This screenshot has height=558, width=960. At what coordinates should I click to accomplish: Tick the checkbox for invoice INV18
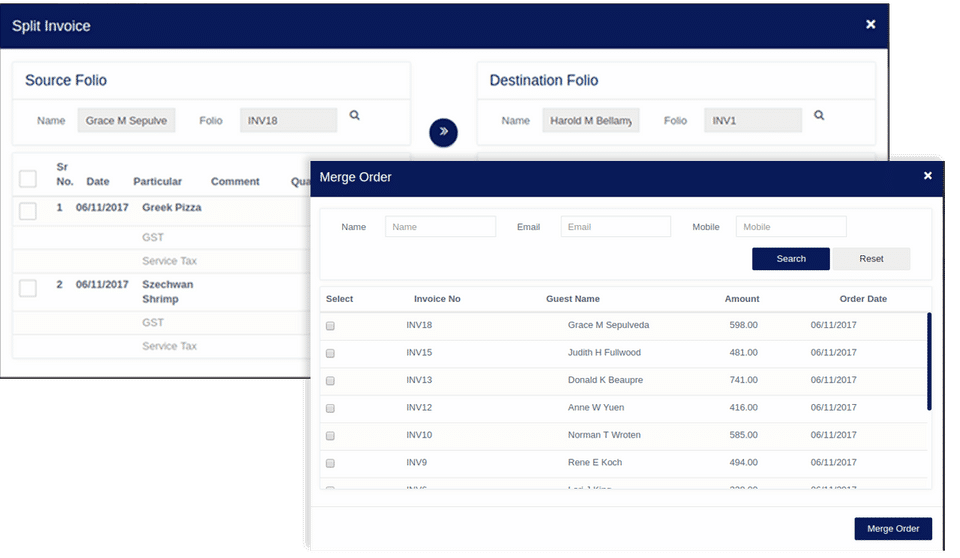pos(331,326)
